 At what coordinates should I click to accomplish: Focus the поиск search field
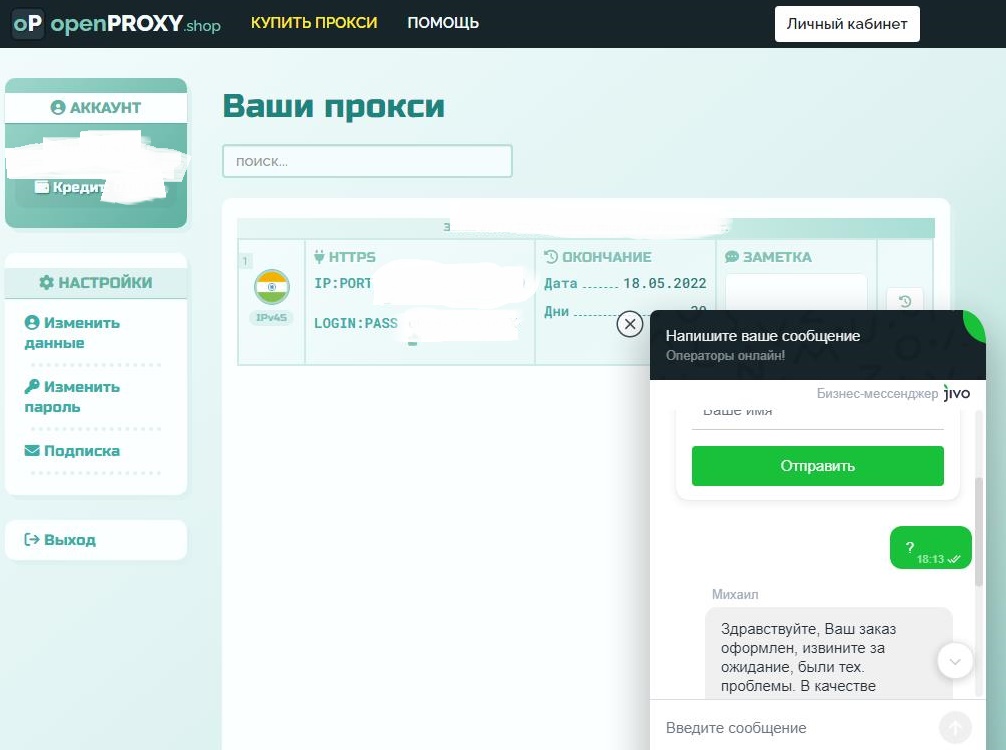coord(367,161)
